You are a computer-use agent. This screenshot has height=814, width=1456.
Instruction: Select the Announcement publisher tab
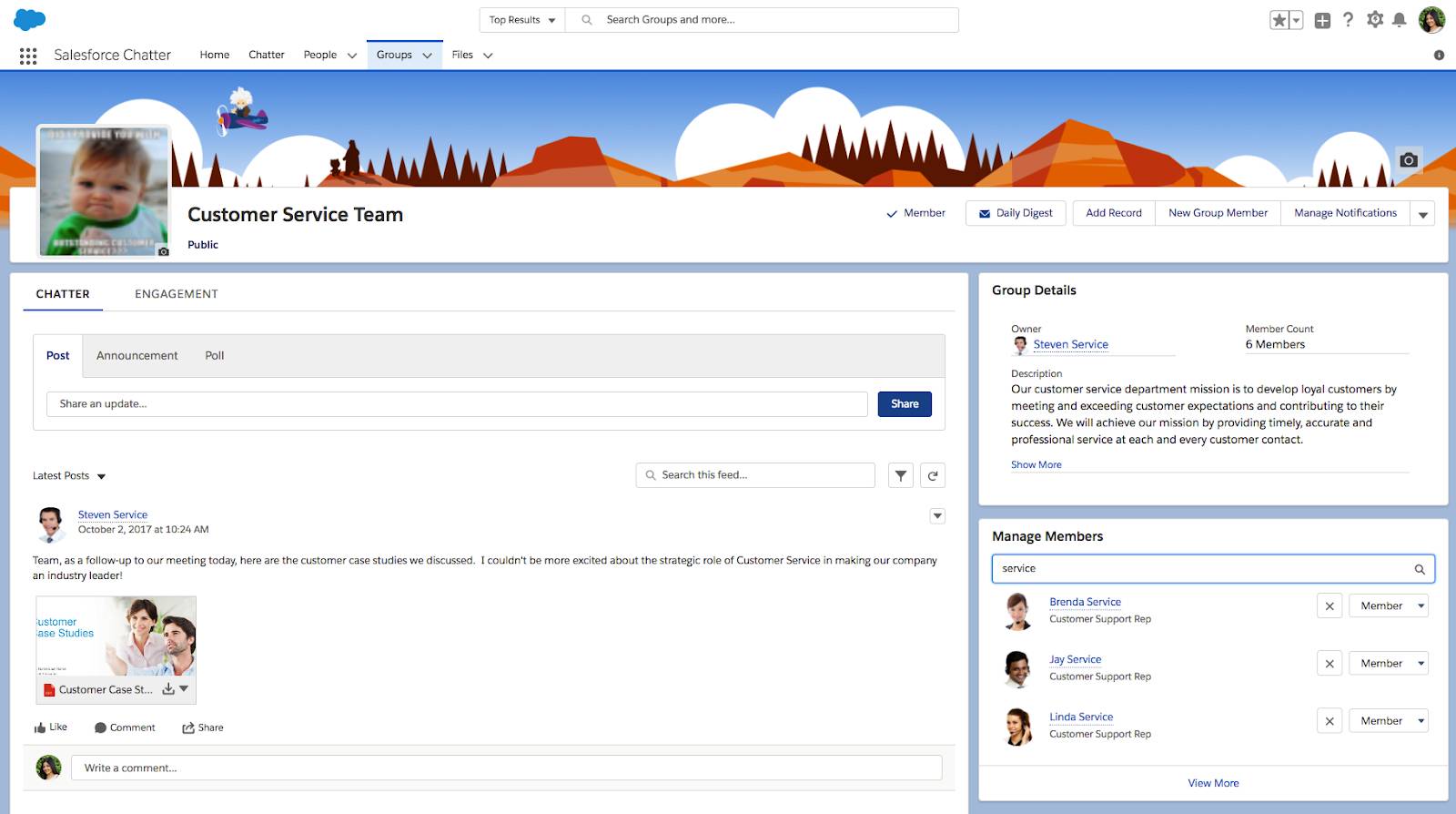pyautogui.click(x=137, y=356)
